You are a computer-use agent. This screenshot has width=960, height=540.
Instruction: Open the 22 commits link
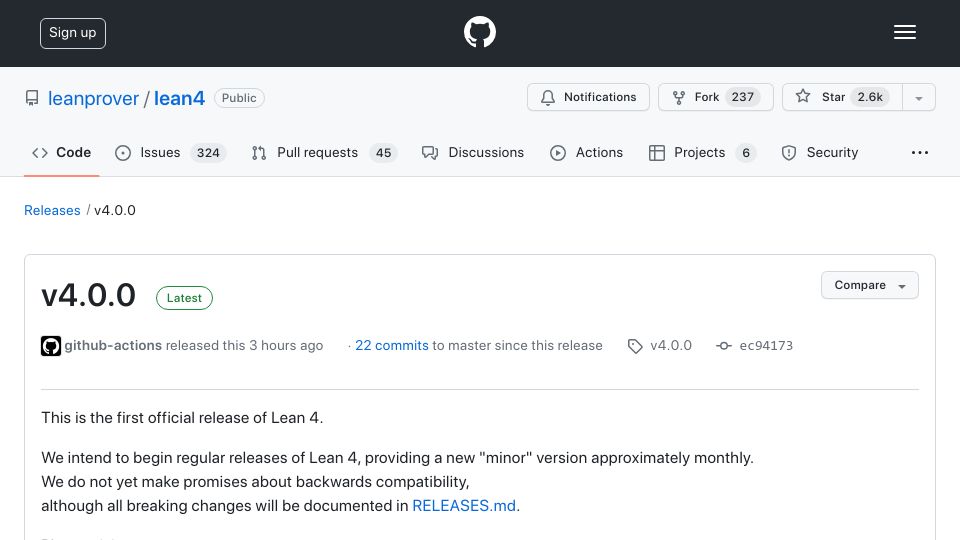click(392, 345)
